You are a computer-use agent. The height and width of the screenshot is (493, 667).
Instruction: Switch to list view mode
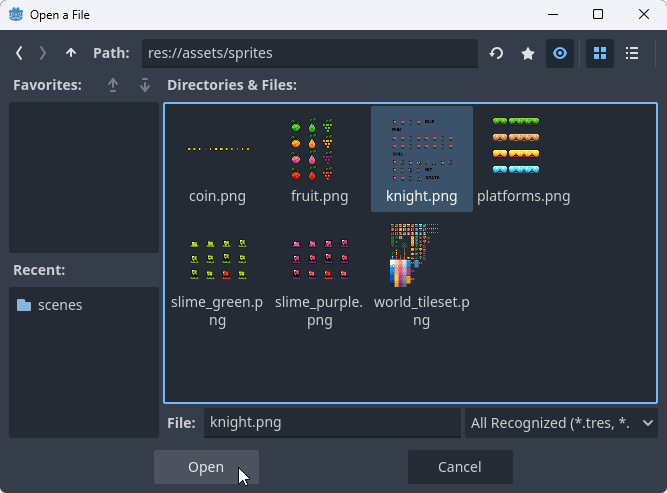(632, 53)
